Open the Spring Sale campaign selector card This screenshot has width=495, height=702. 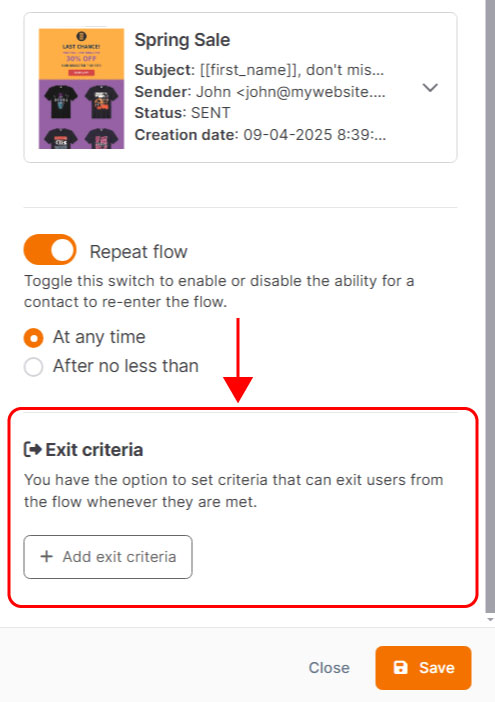[240, 88]
